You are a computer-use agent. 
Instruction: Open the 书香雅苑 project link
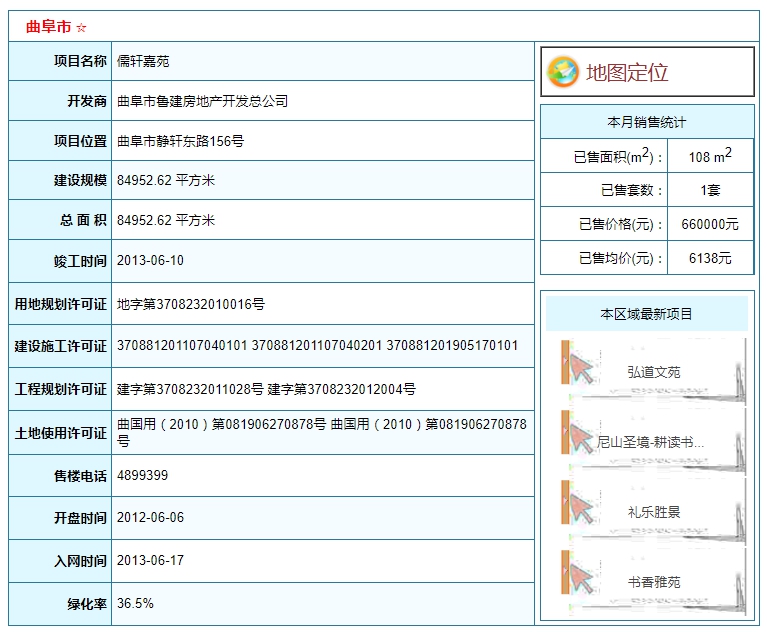tap(654, 582)
